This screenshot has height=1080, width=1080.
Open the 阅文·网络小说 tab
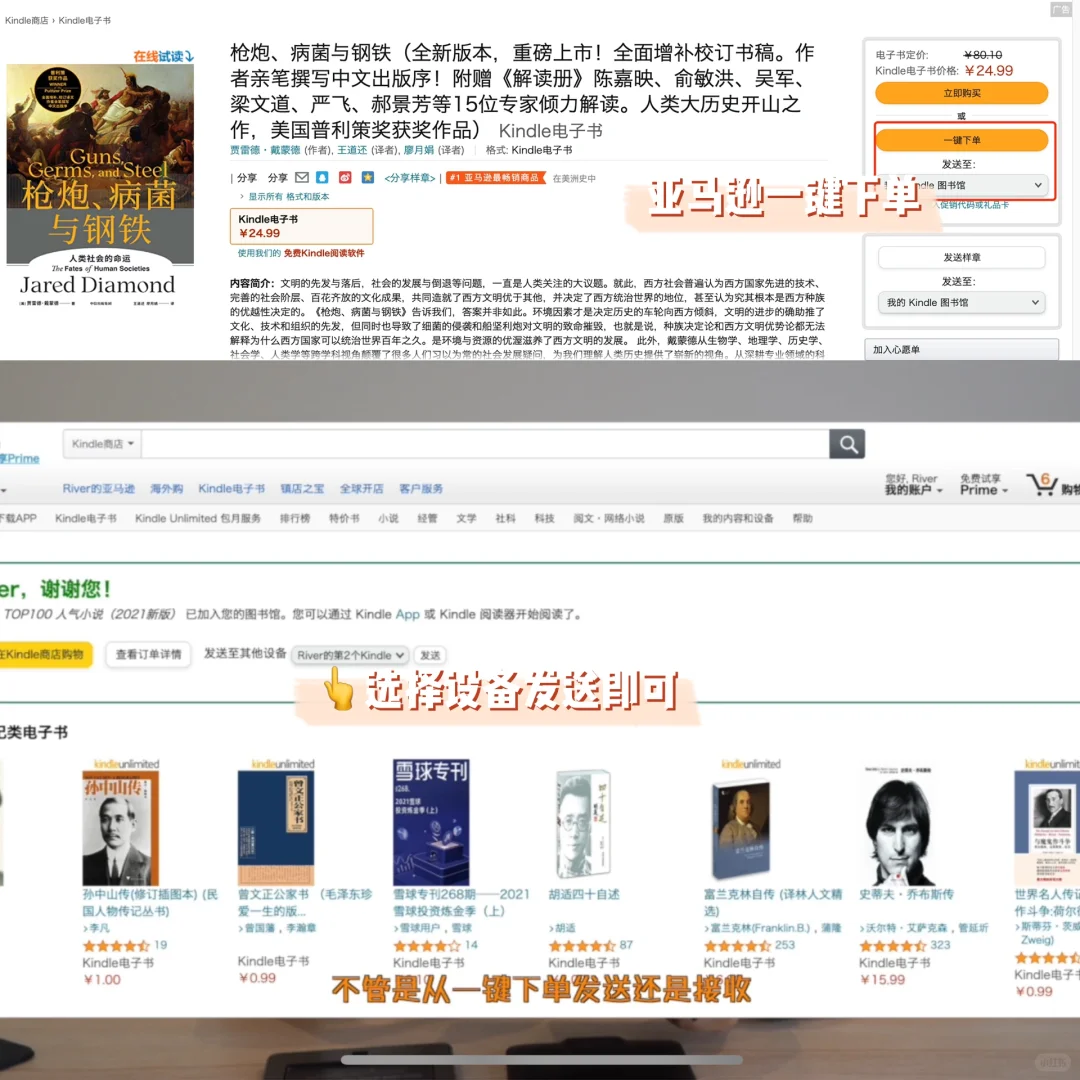[609, 519]
